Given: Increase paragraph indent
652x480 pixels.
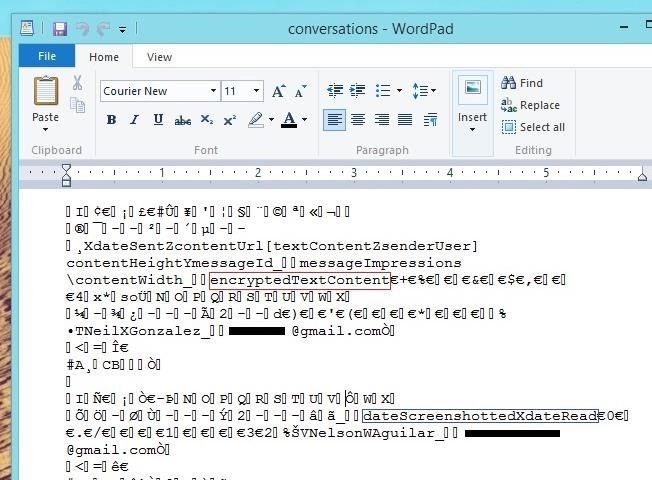Looking at the screenshot, I should point(358,91).
